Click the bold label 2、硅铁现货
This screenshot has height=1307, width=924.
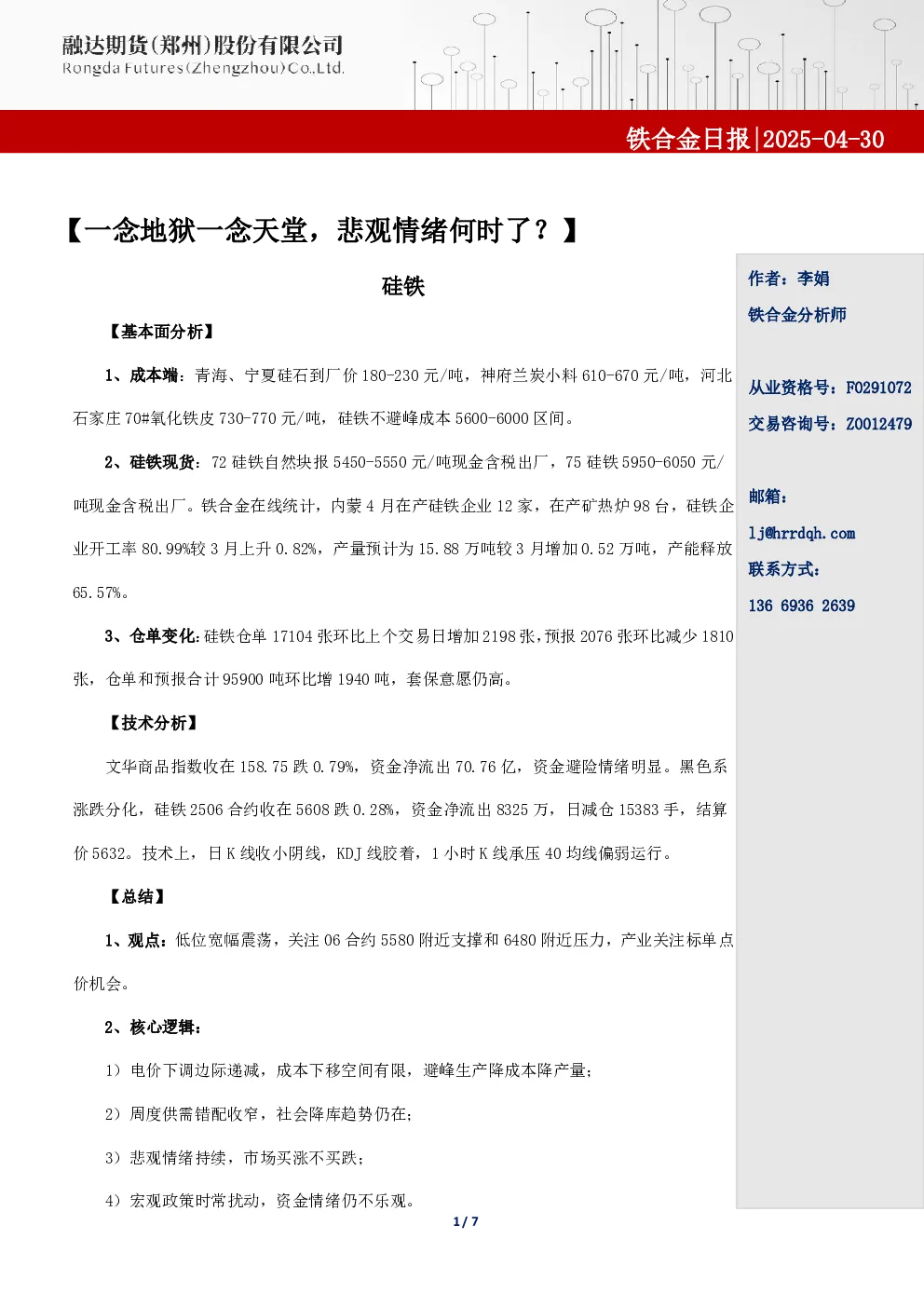click(x=149, y=462)
